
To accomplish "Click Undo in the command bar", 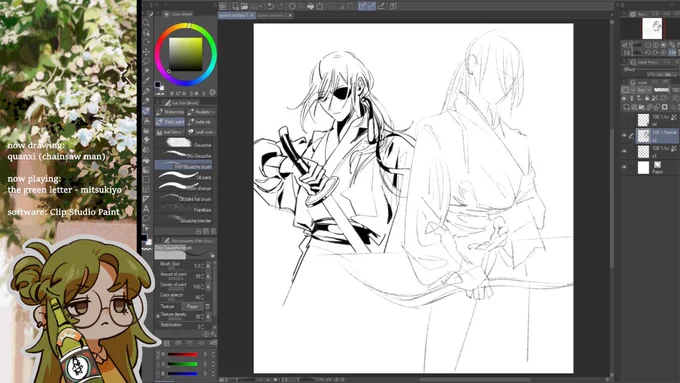I will (271, 6).
